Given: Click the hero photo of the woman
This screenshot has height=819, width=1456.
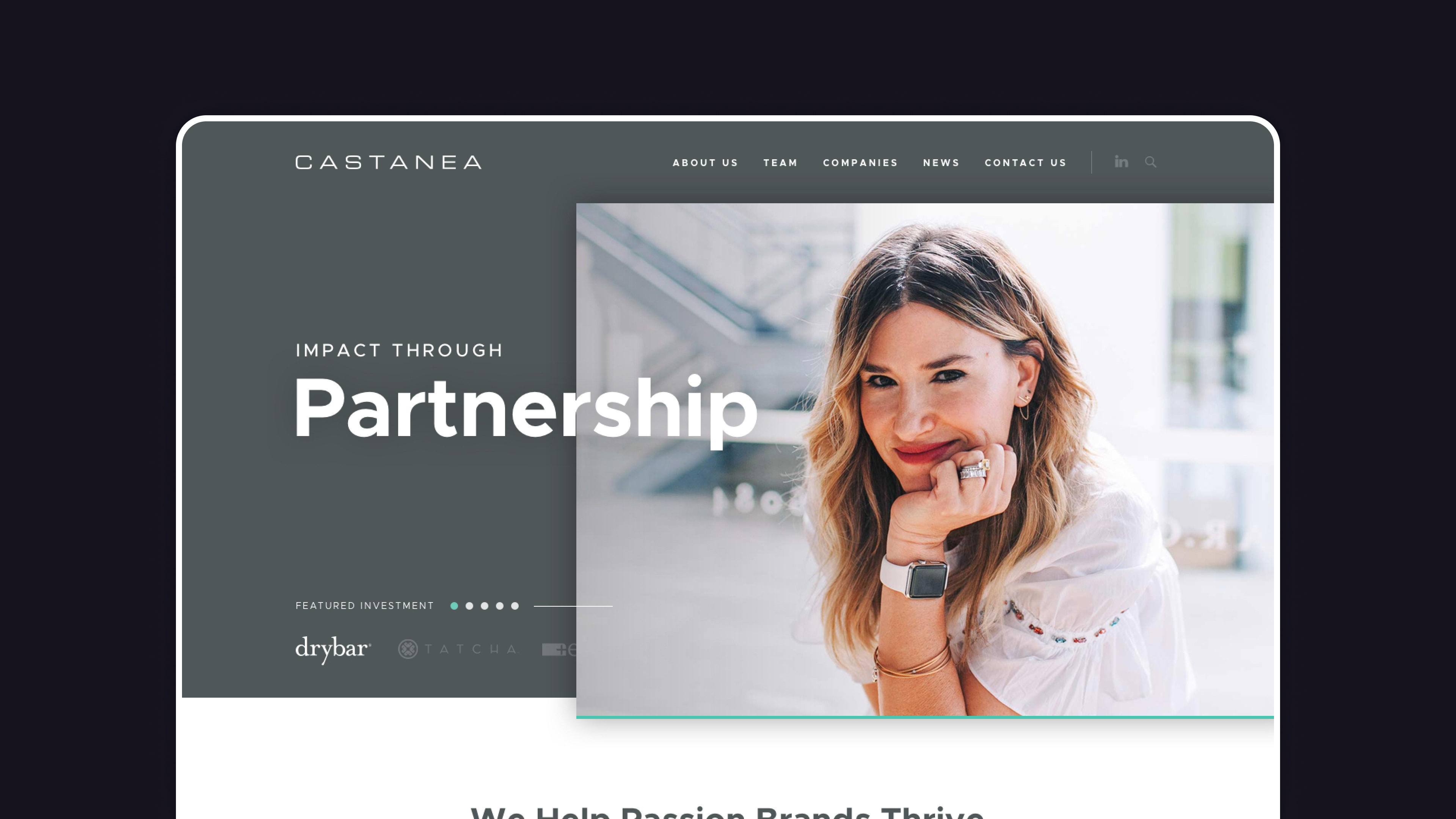Looking at the screenshot, I should (x=925, y=460).
